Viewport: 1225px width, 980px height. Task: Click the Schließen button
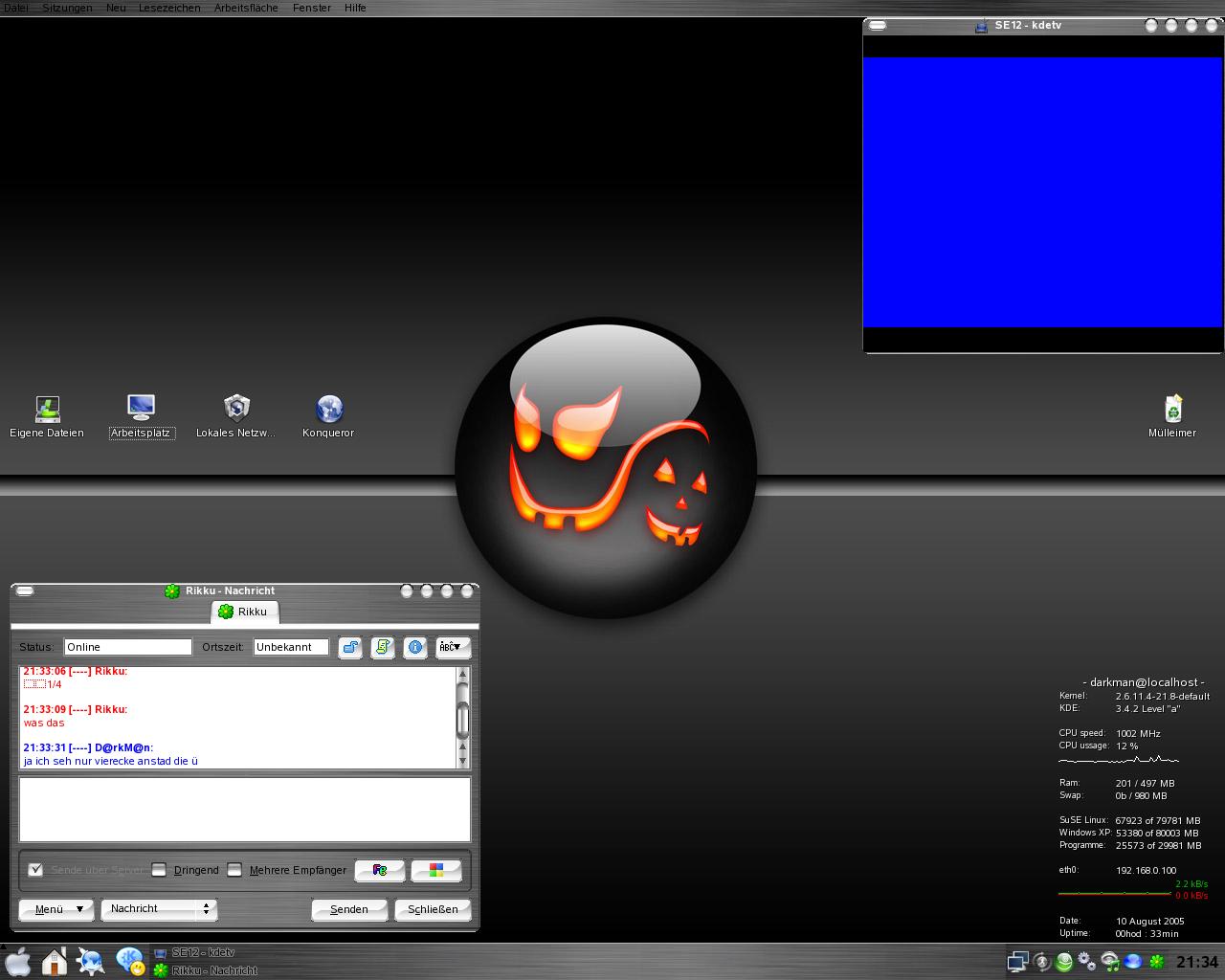click(x=433, y=909)
